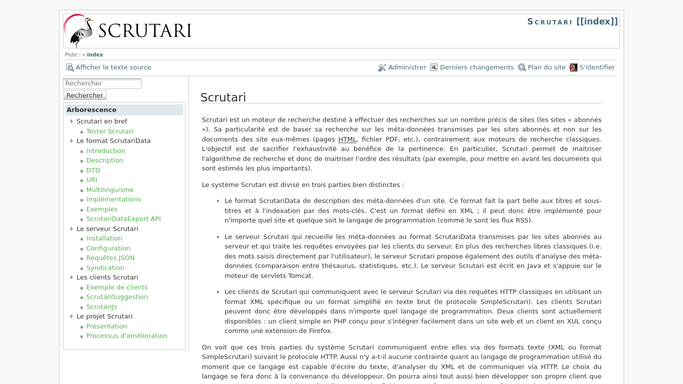This screenshot has height=384, width=683.
Task: Toggle the Le serveur Scrutari tree arrow
Action: click(x=71, y=229)
